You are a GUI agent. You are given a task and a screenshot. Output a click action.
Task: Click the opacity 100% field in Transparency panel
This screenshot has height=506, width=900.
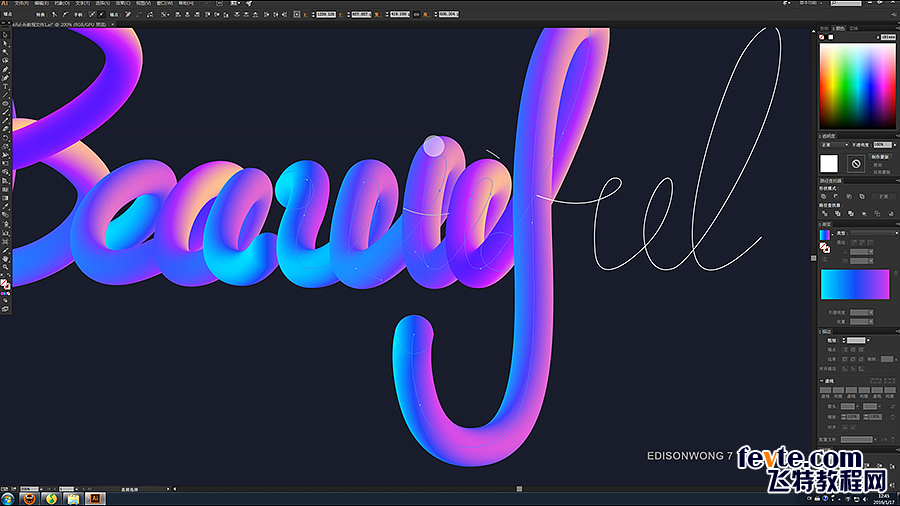click(883, 145)
